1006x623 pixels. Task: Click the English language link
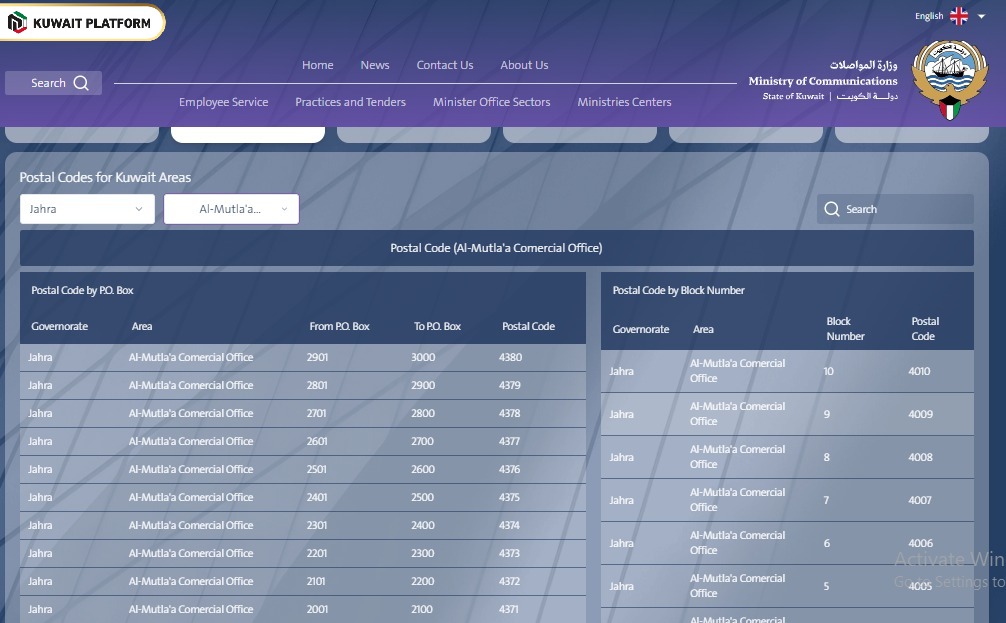(x=930, y=15)
